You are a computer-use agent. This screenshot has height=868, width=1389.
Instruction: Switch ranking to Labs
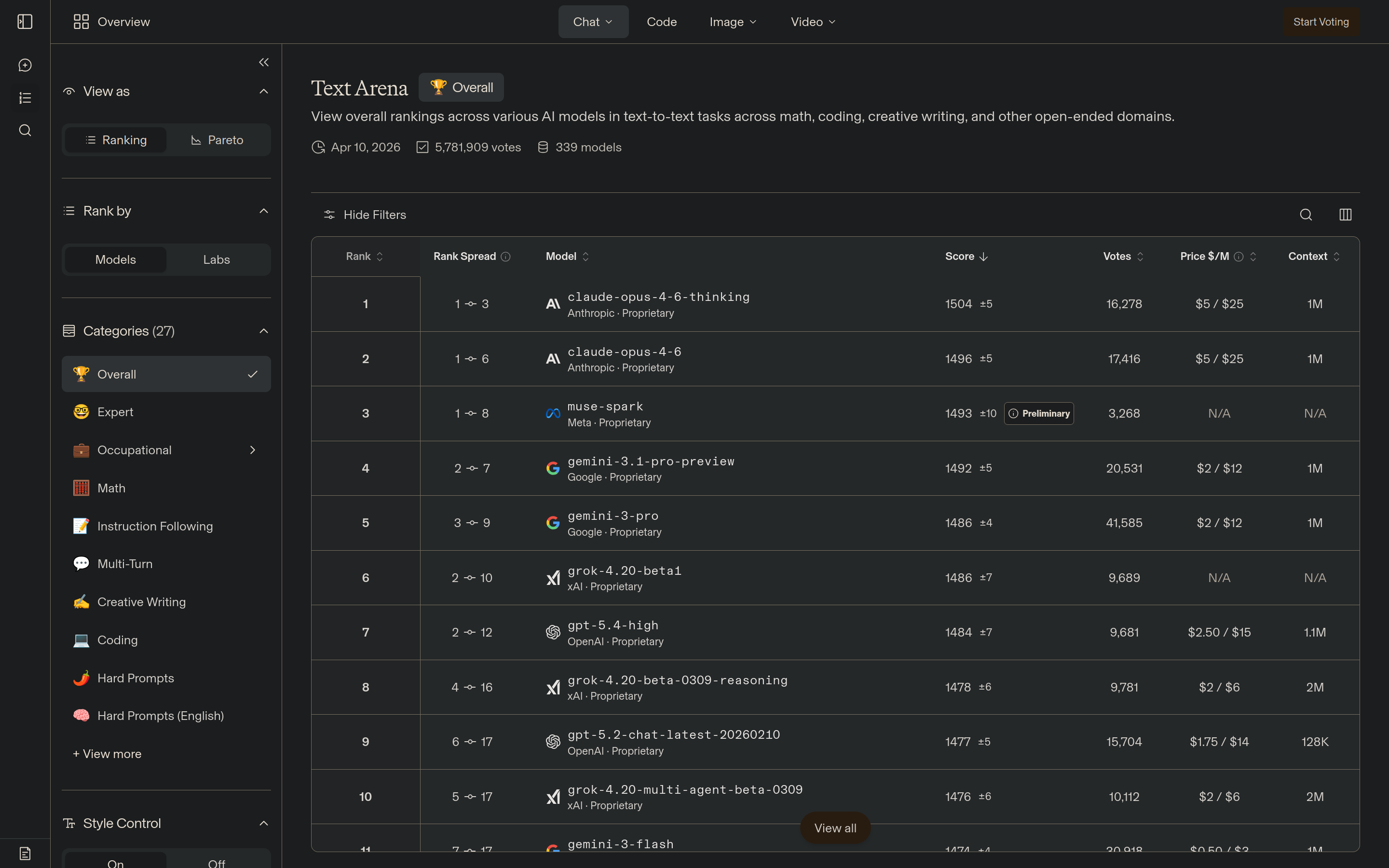(217, 259)
